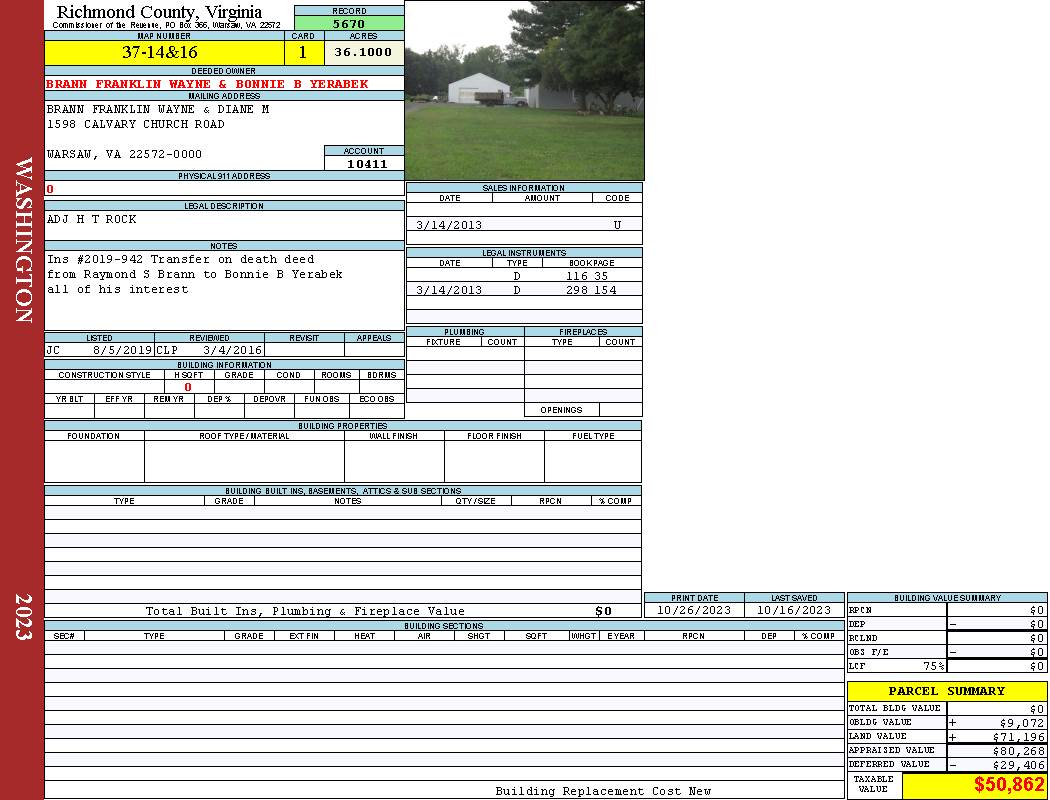Screen dimensions: 1050x800
Task: Click OBLDG value $9,072
Action: click(1022, 723)
